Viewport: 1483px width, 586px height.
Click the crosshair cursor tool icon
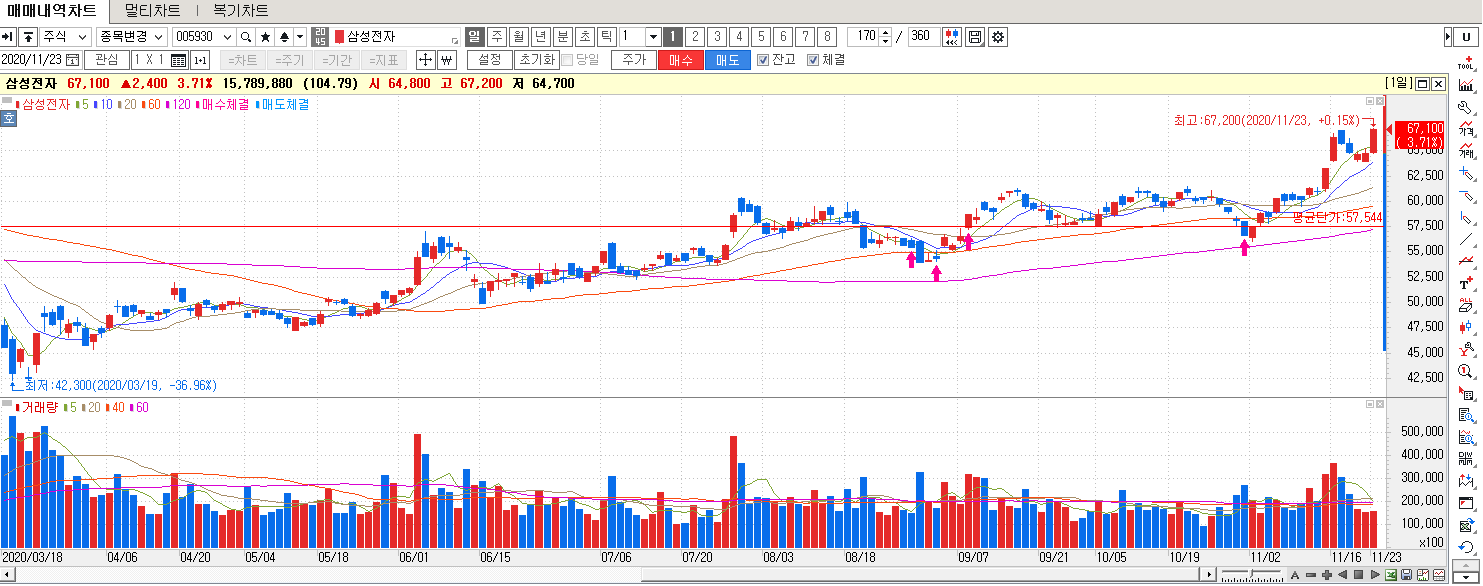(x=424, y=60)
